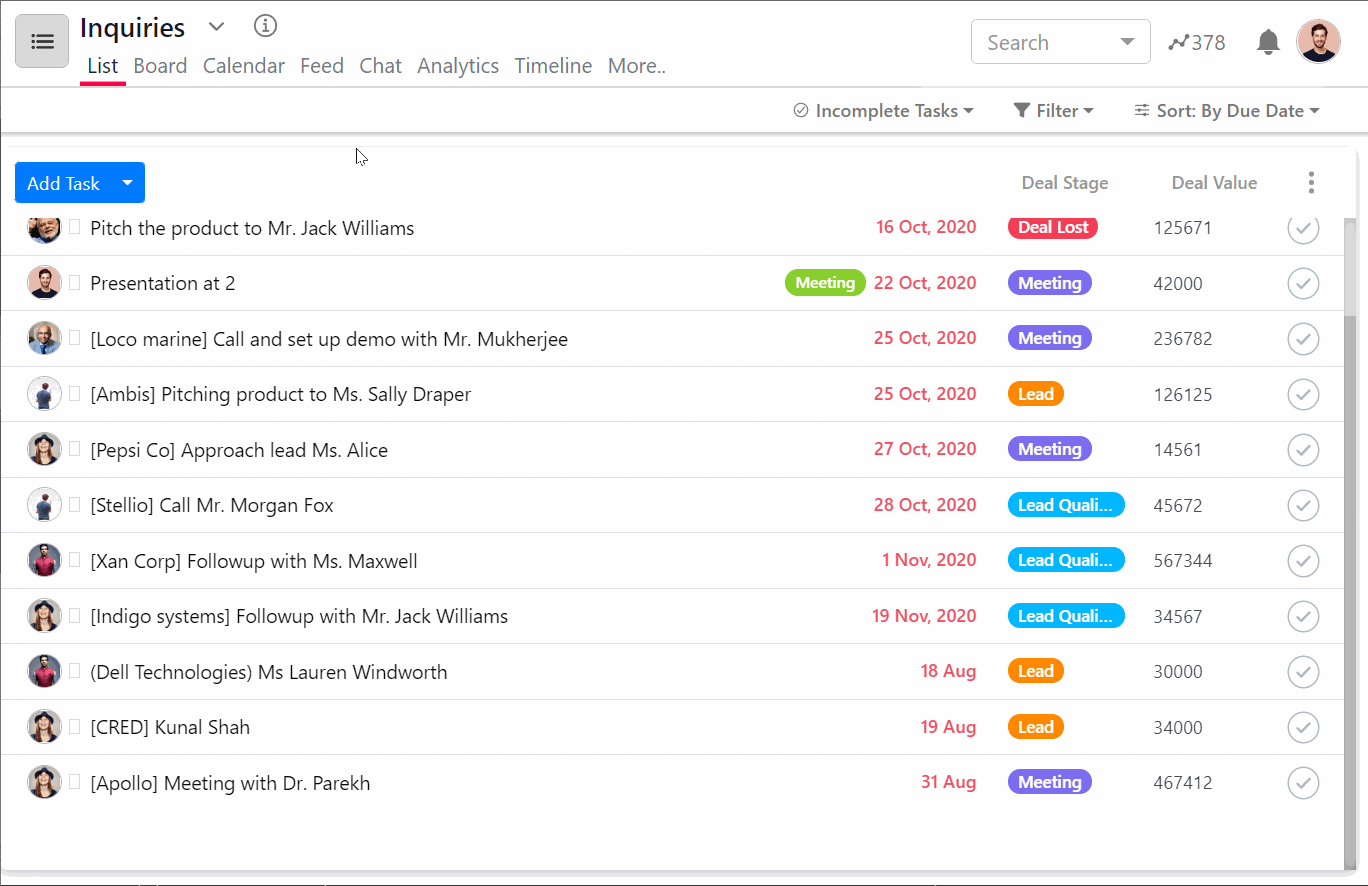Click the info icon beside Inquiries title
The width and height of the screenshot is (1368, 886).
click(265, 26)
